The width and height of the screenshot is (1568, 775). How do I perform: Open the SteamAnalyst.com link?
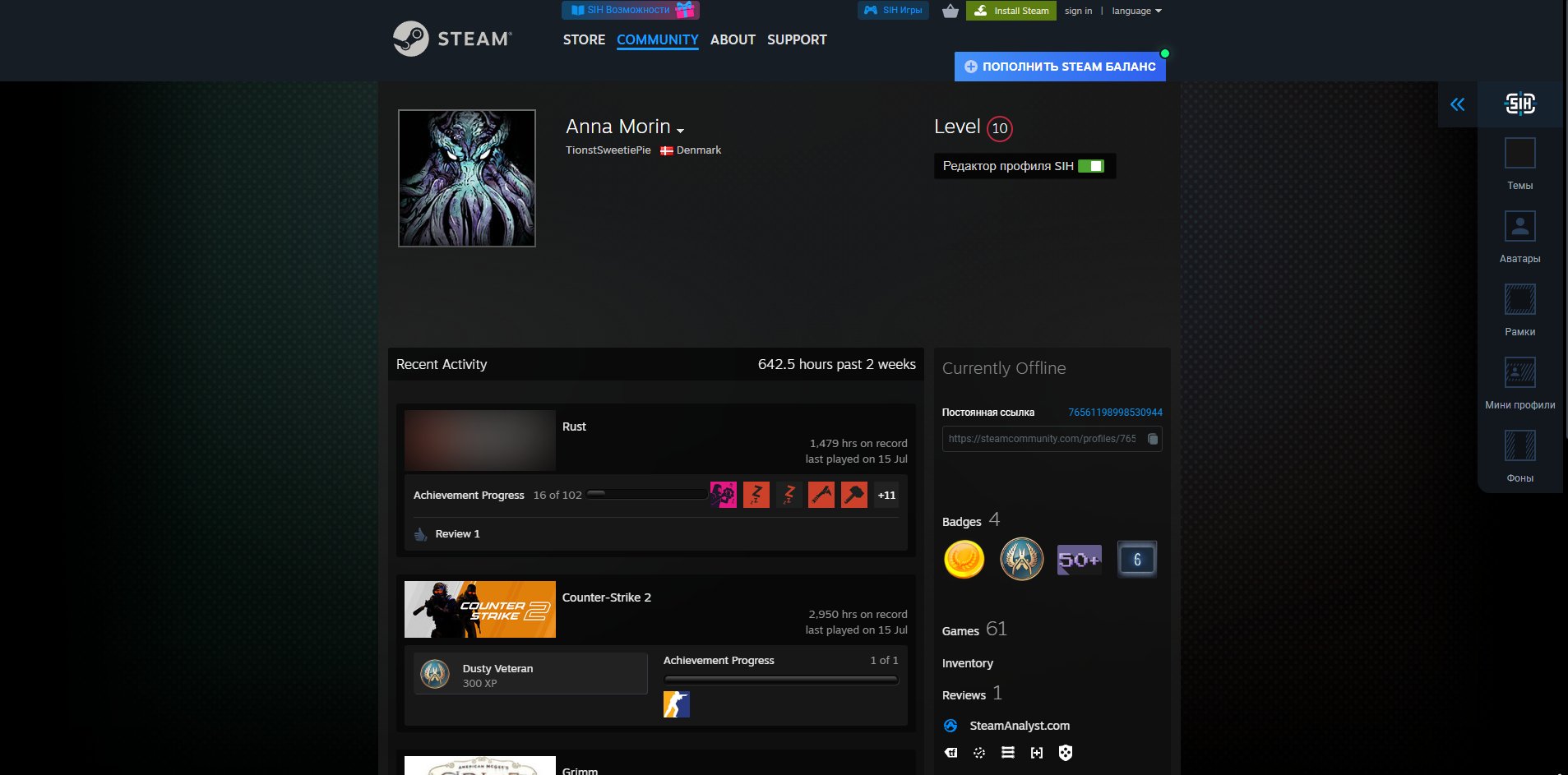tap(1020, 726)
